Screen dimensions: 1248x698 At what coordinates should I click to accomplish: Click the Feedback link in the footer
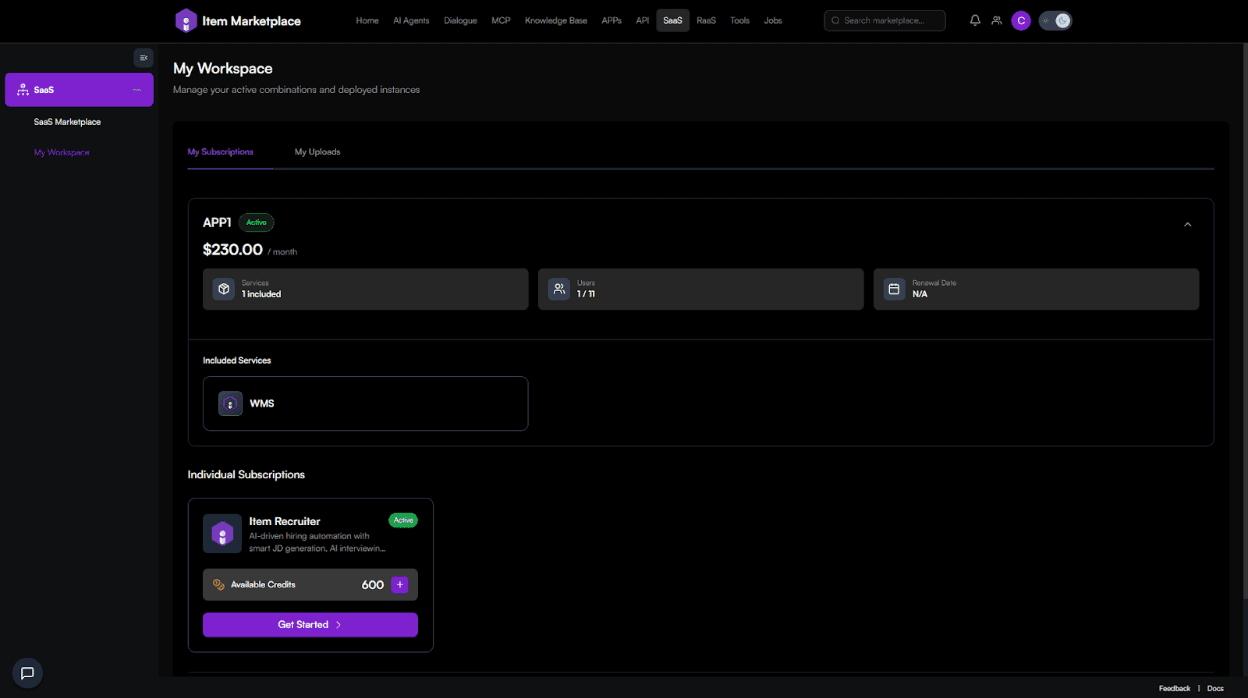(x=1174, y=688)
